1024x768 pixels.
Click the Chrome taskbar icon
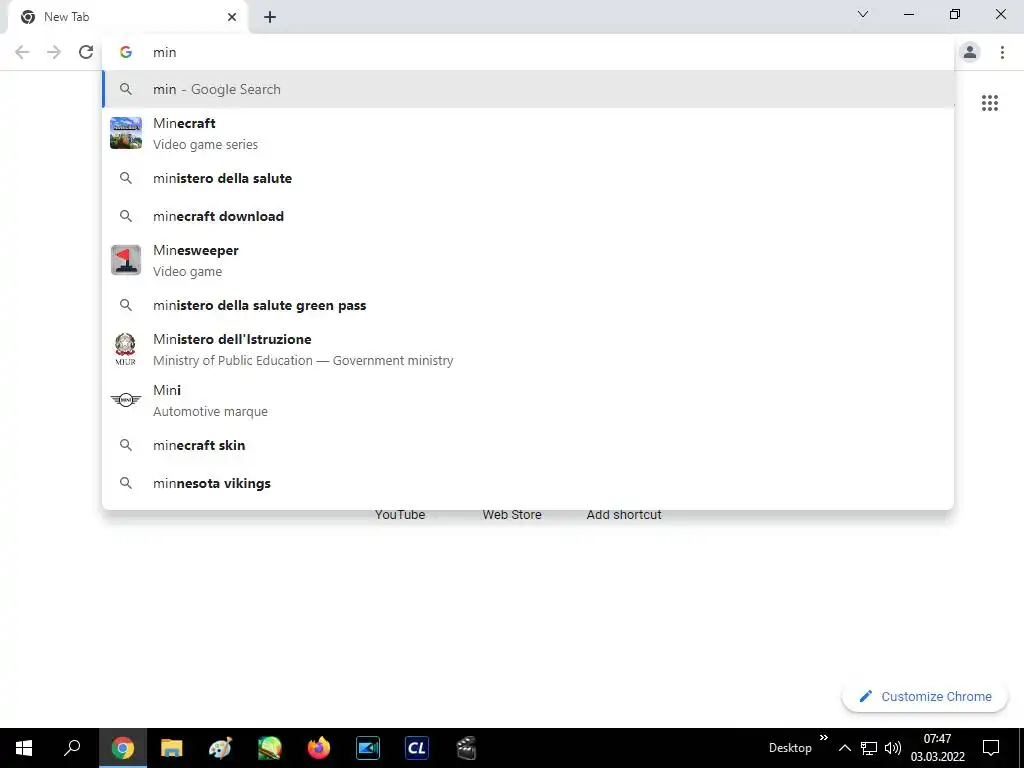click(x=122, y=748)
